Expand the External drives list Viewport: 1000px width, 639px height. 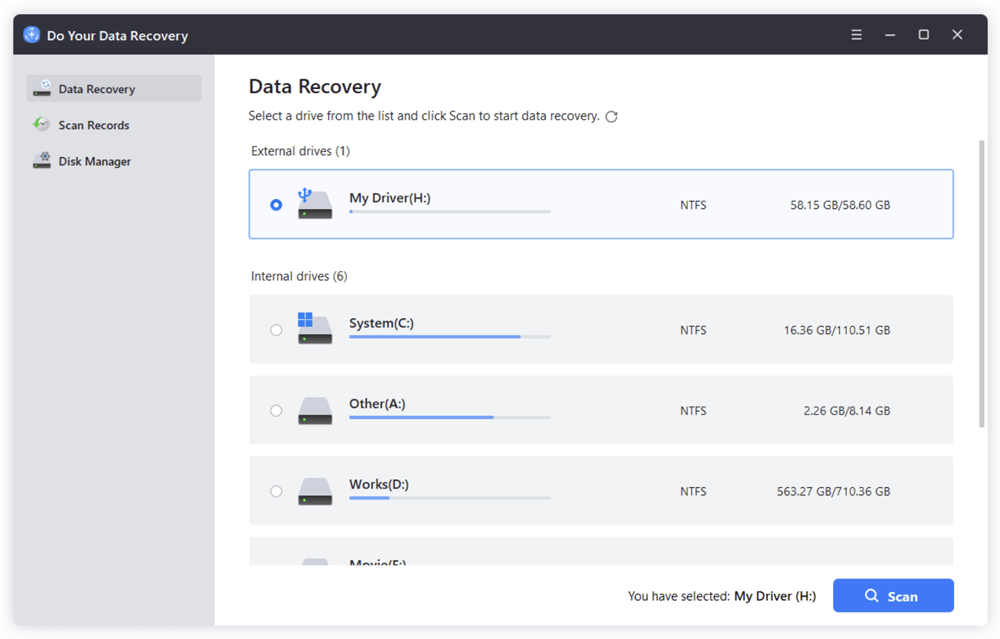(x=299, y=151)
